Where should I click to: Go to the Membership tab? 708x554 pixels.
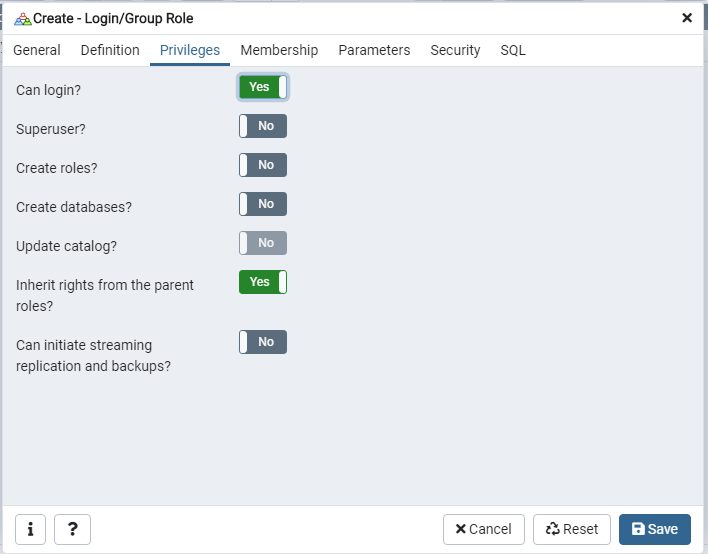[279, 50]
